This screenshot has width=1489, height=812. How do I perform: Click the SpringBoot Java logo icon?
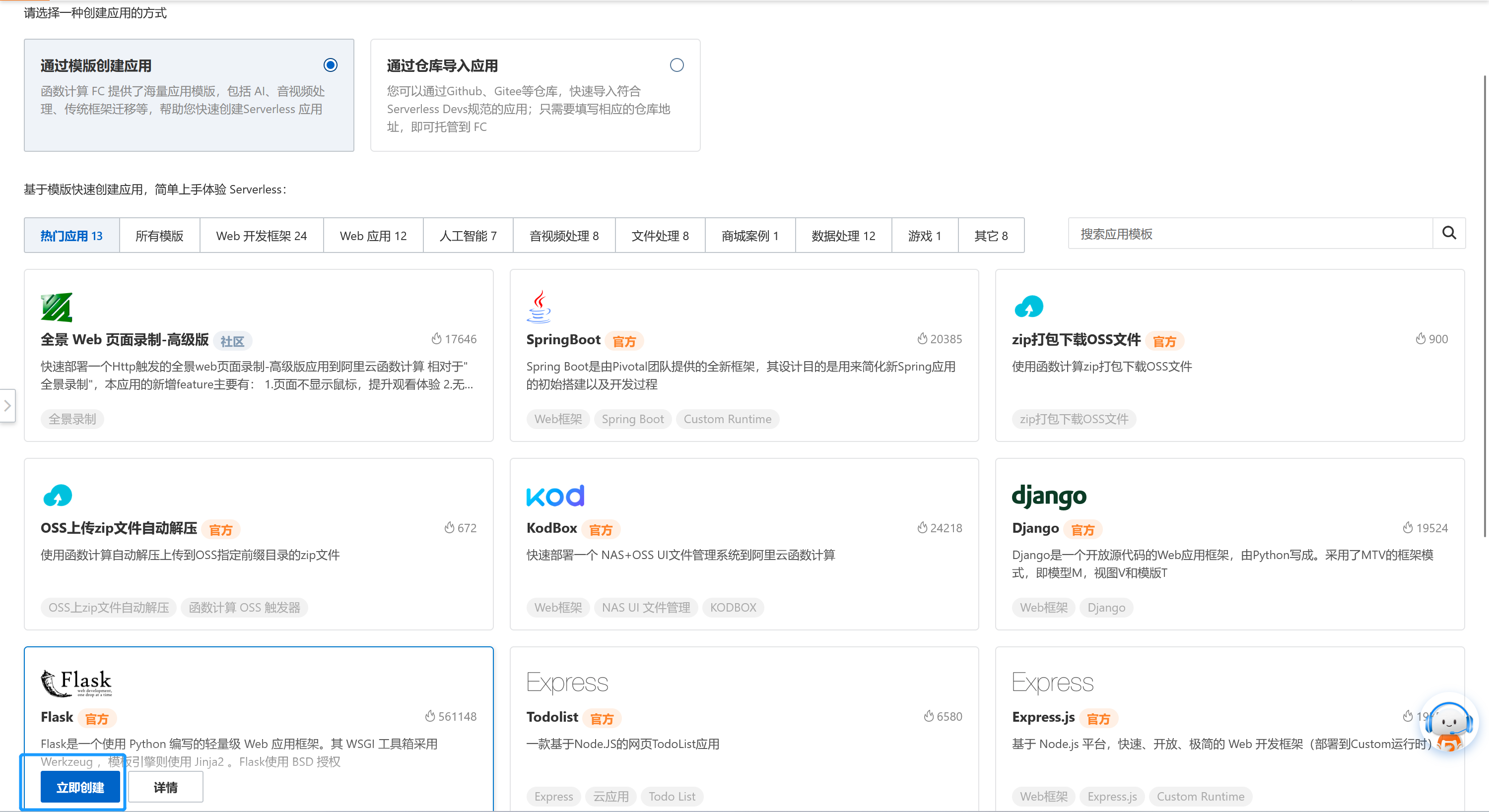538,306
